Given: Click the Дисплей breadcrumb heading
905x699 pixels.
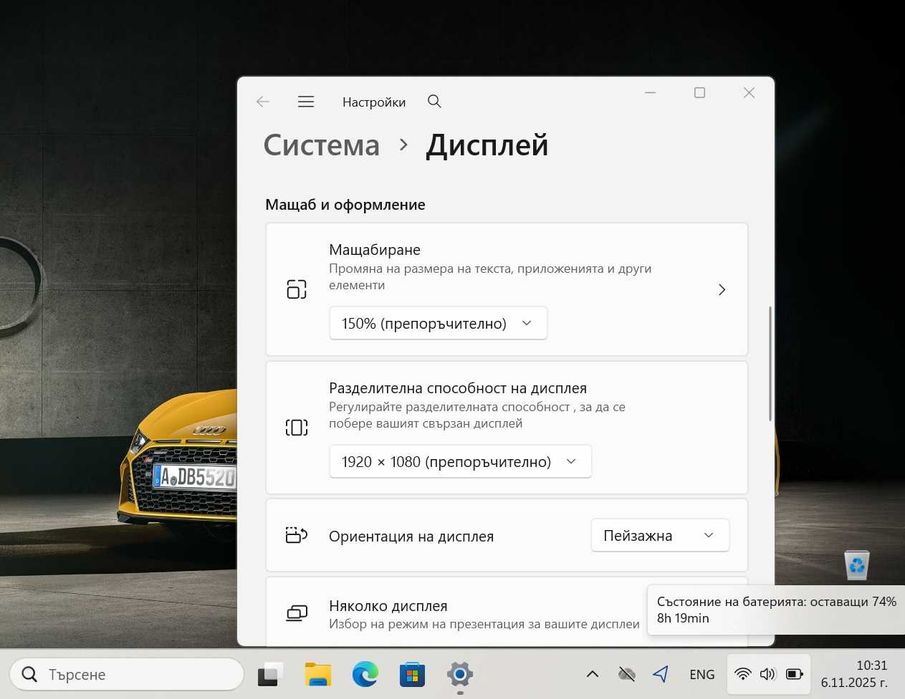Looking at the screenshot, I should pyautogui.click(x=487, y=145).
